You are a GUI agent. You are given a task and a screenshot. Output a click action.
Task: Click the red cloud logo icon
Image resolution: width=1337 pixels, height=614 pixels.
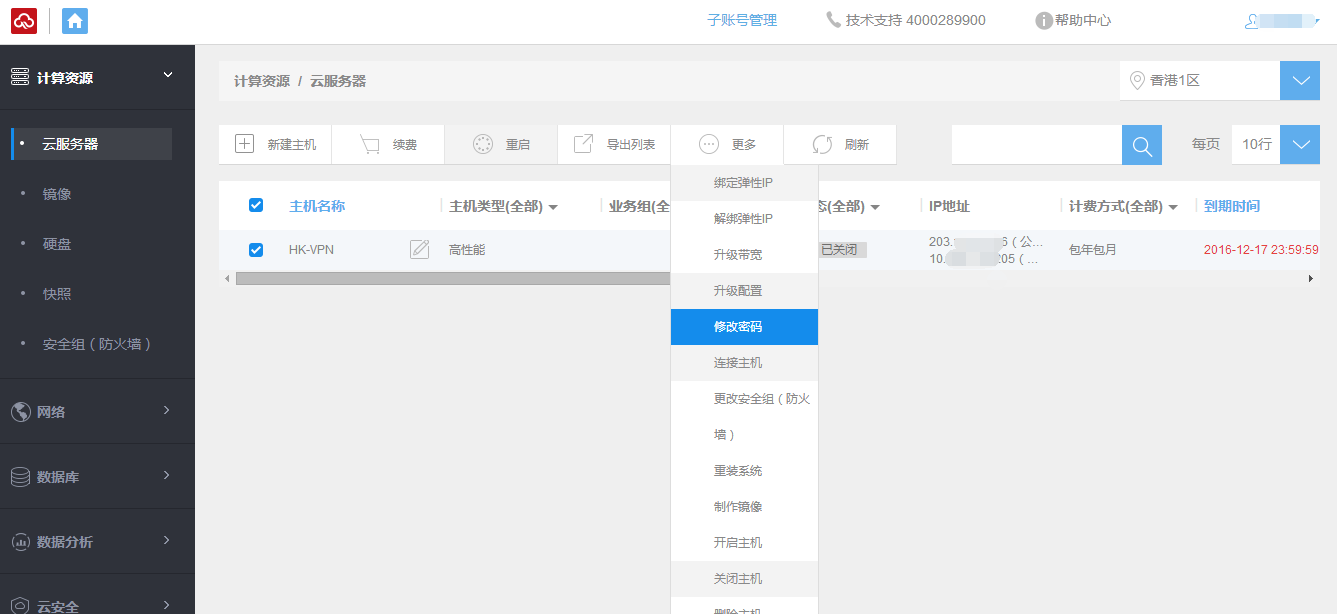pos(24,20)
